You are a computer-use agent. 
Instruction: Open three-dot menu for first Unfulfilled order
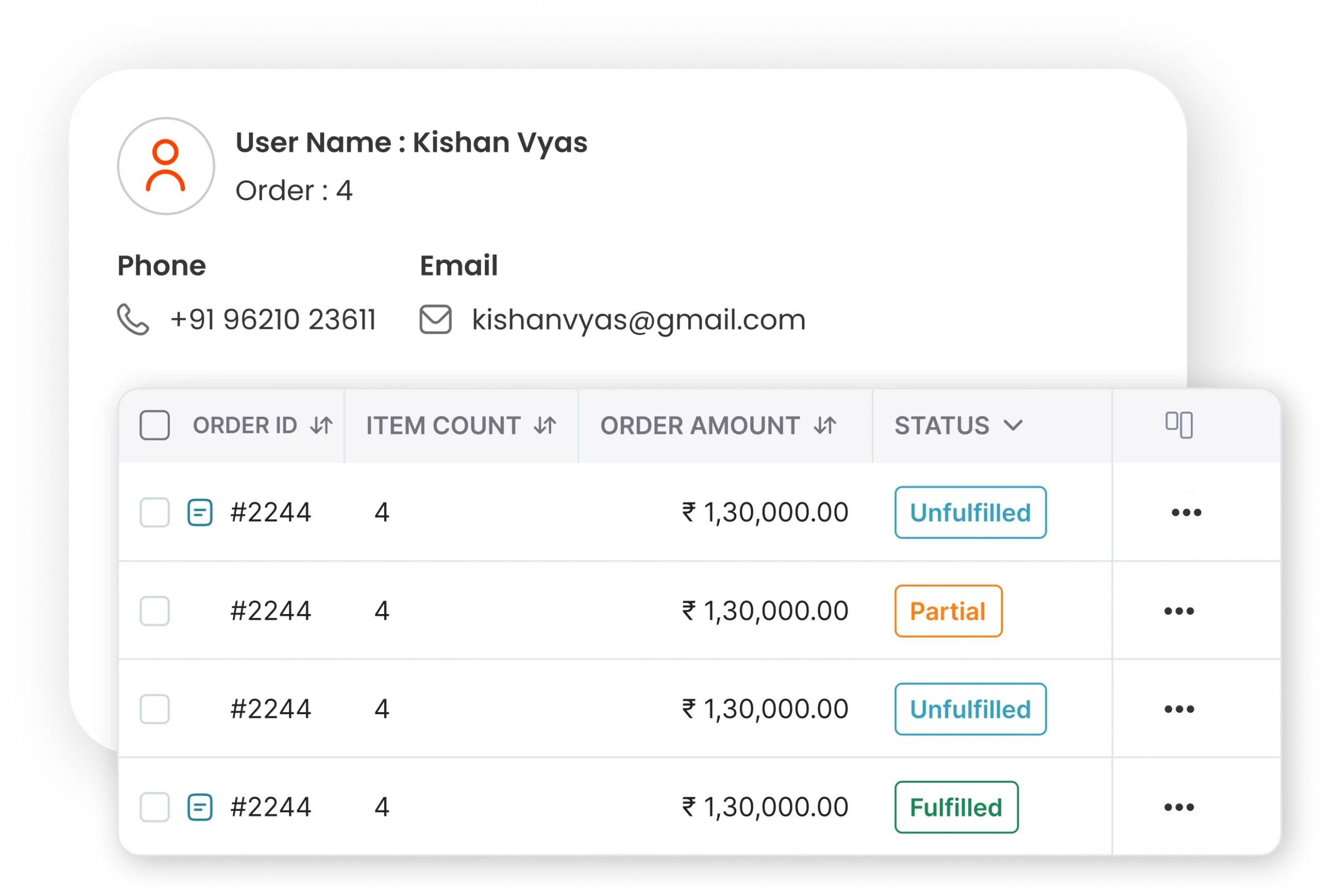click(1186, 513)
